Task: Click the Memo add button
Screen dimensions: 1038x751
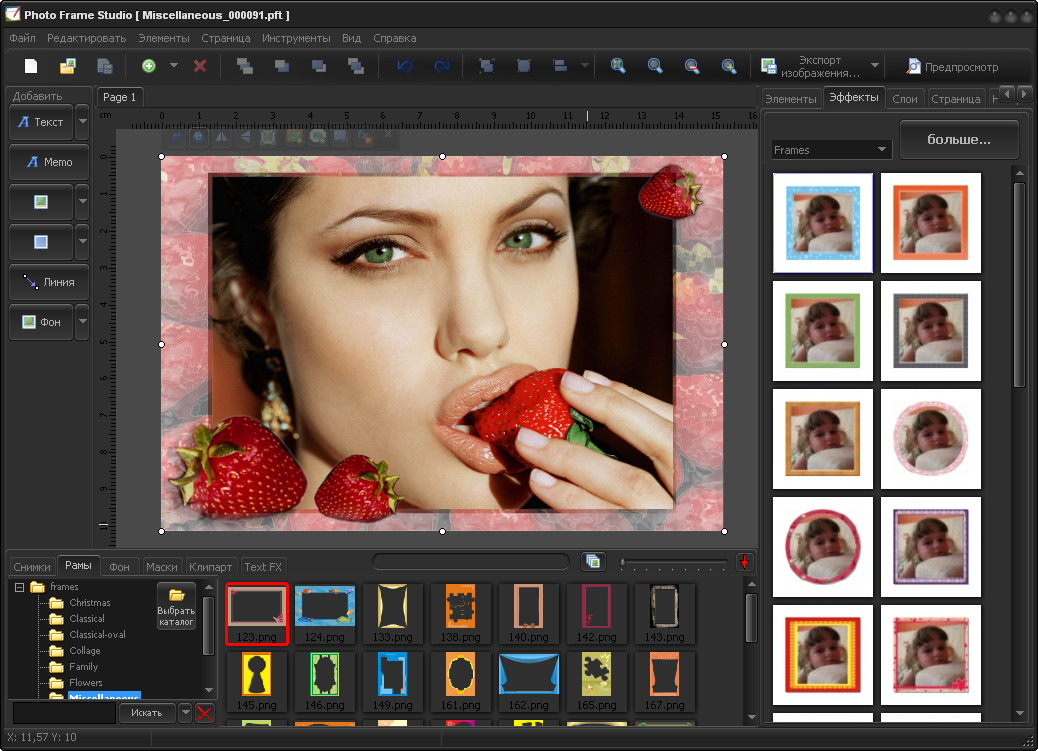Action: coord(49,162)
